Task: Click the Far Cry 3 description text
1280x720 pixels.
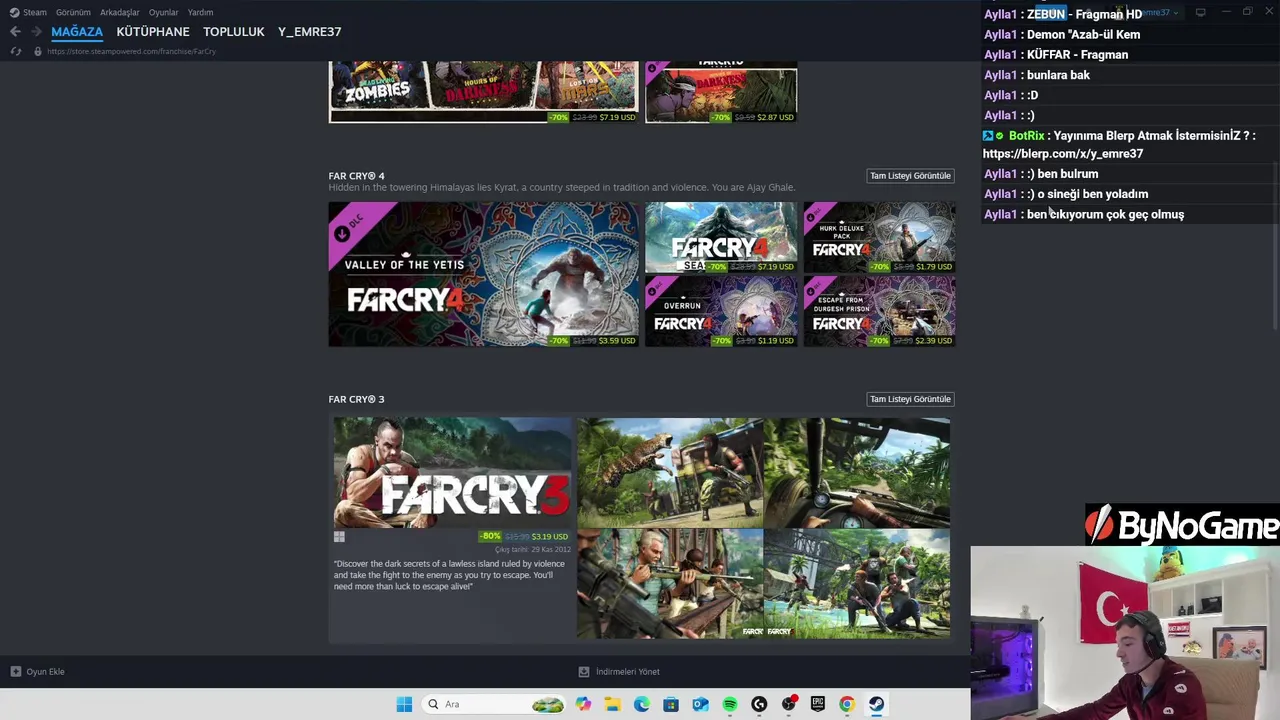Action: [x=449, y=575]
